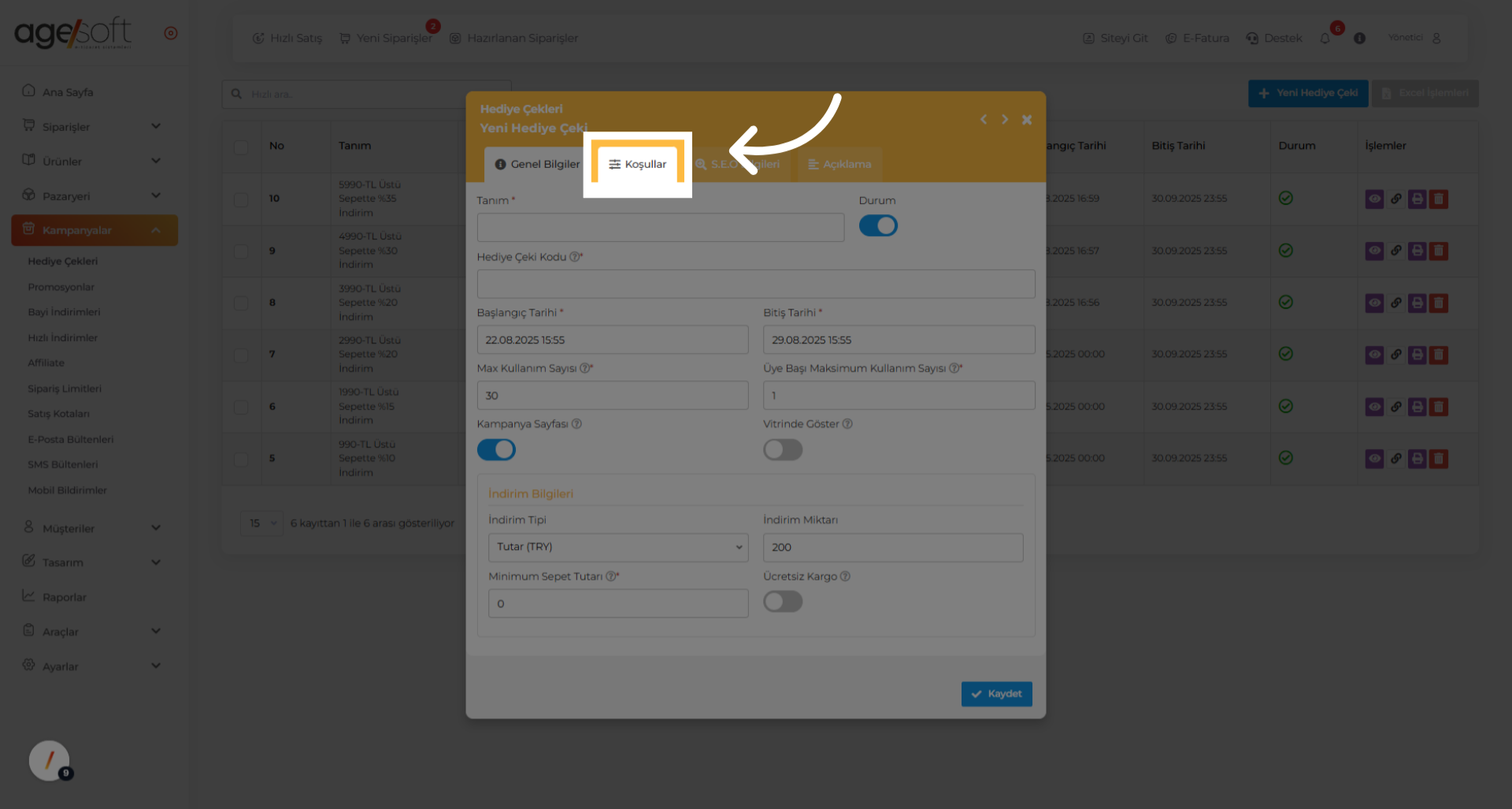
Task: Click help icon next to Hediye Çeki Kodu
Action: click(x=574, y=257)
